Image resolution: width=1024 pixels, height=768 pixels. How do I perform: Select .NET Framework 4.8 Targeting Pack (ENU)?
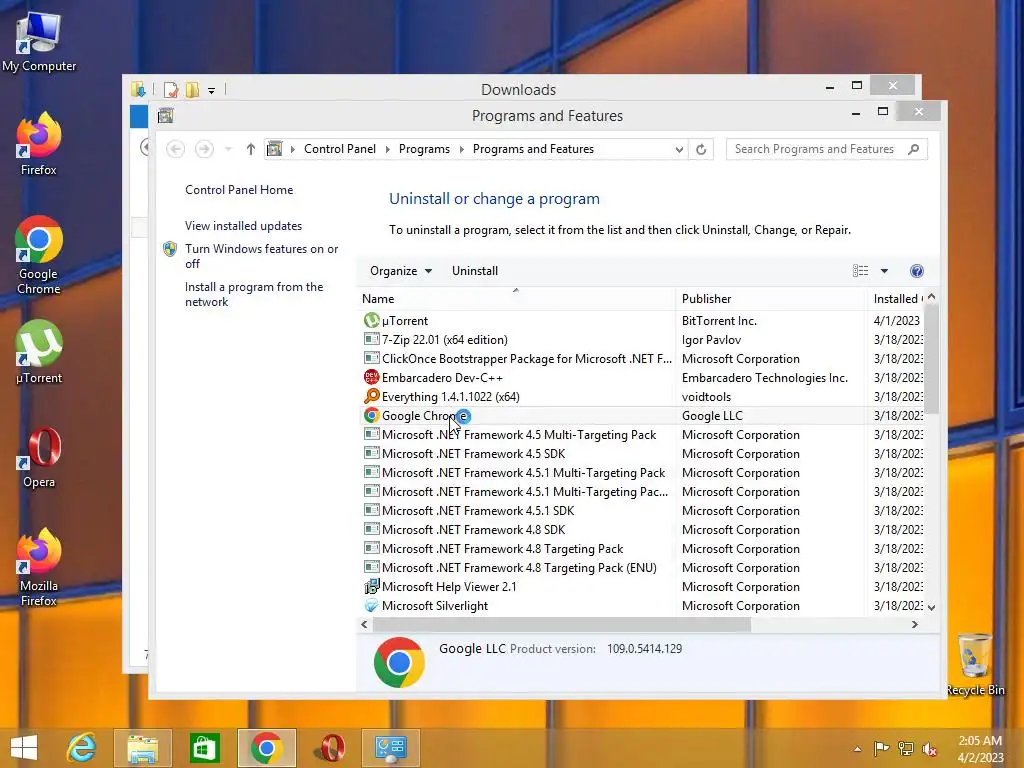643,568
